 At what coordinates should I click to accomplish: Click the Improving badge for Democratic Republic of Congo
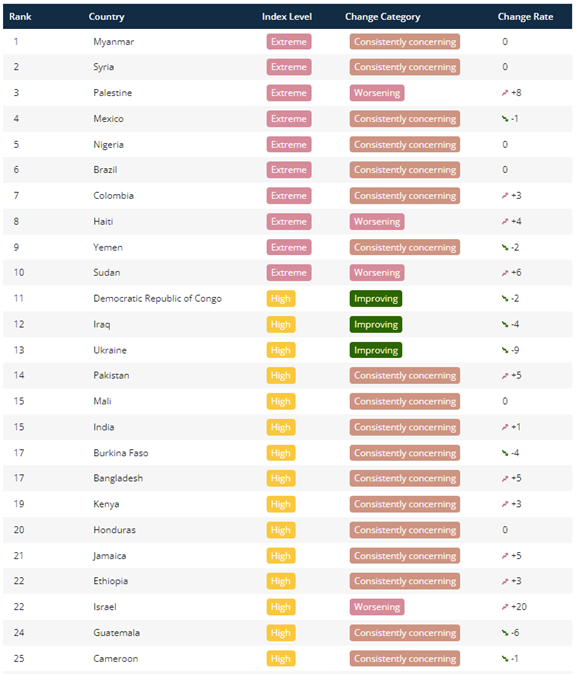pos(376,298)
